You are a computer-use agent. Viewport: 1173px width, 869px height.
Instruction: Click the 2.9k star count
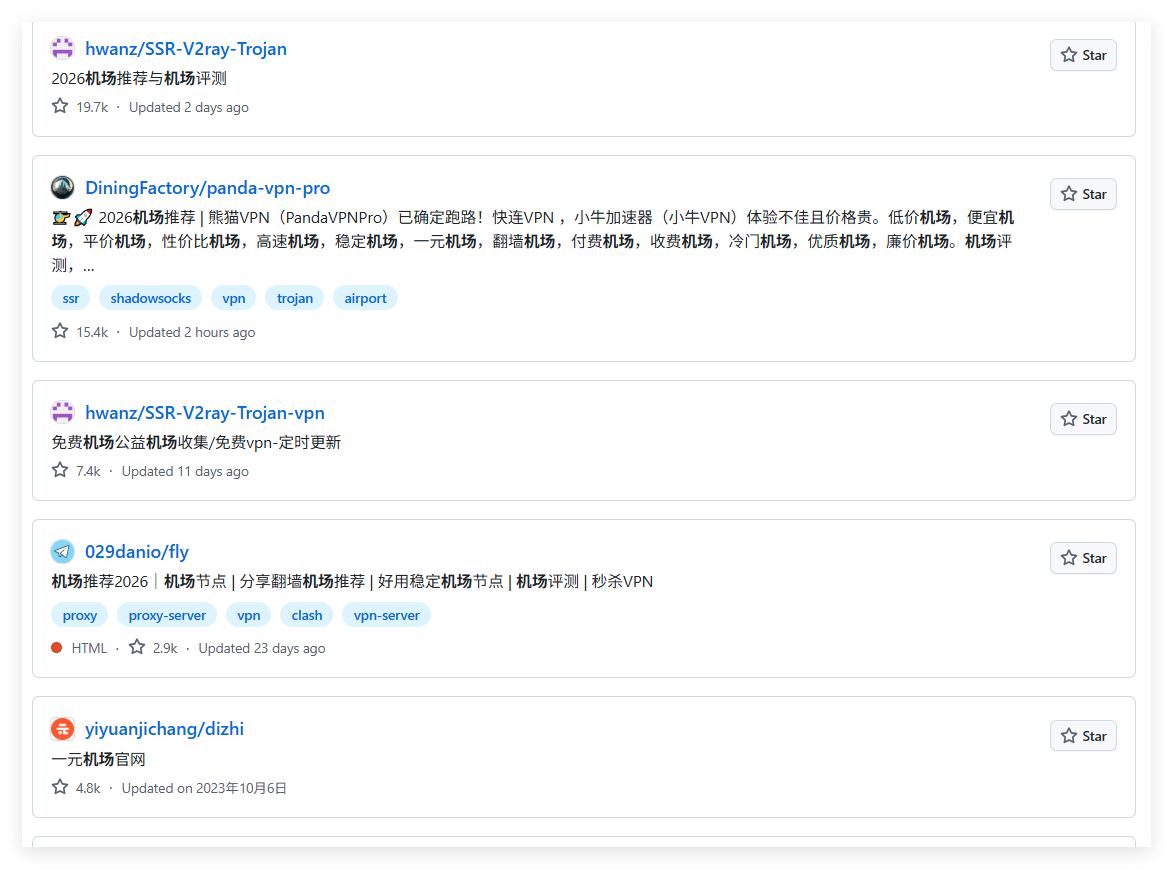[x=165, y=648]
